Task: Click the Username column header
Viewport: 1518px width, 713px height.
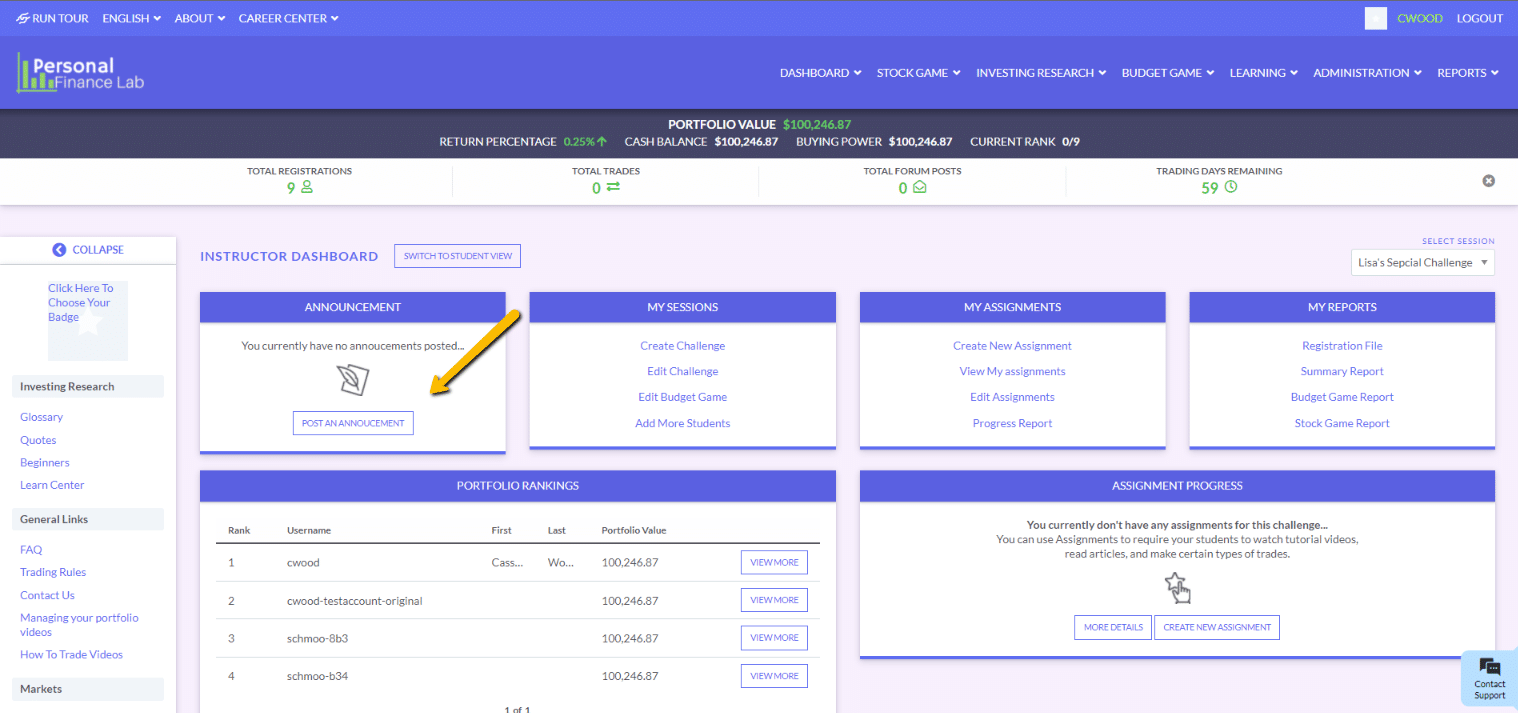Action: [x=309, y=530]
